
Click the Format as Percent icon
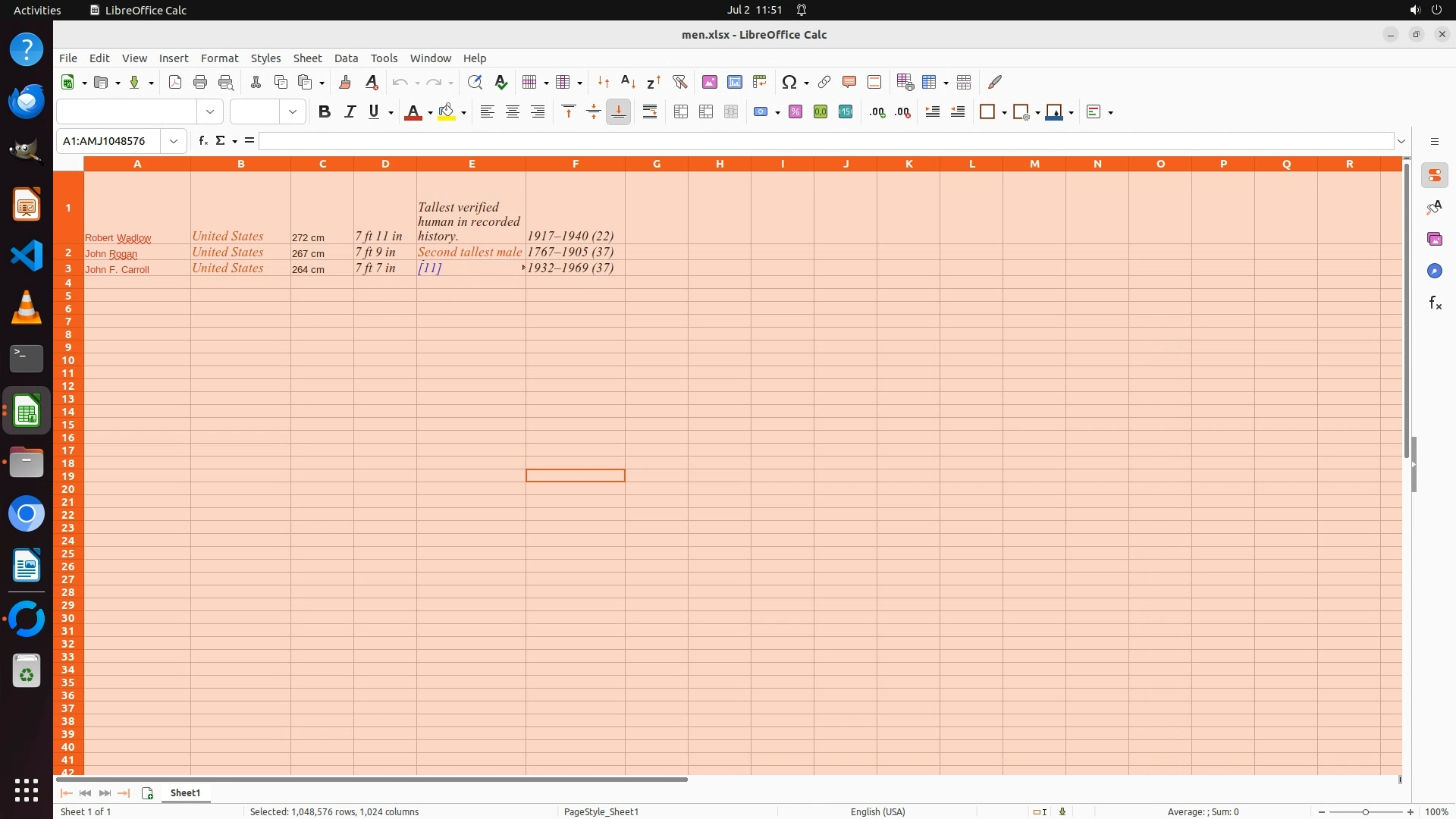[x=795, y=112]
